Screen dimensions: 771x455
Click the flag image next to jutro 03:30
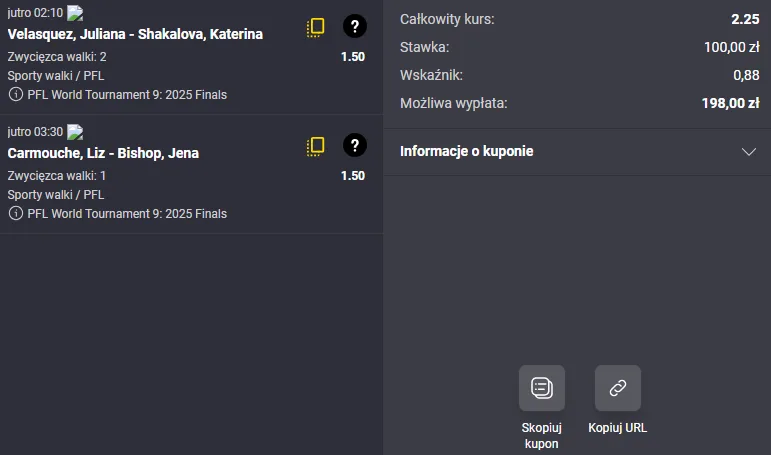coord(75,132)
